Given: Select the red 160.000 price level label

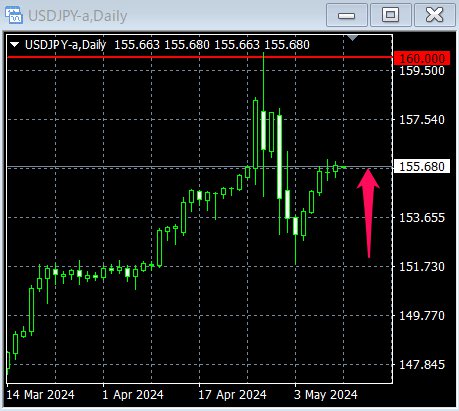Looking at the screenshot, I should tap(422, 59).
